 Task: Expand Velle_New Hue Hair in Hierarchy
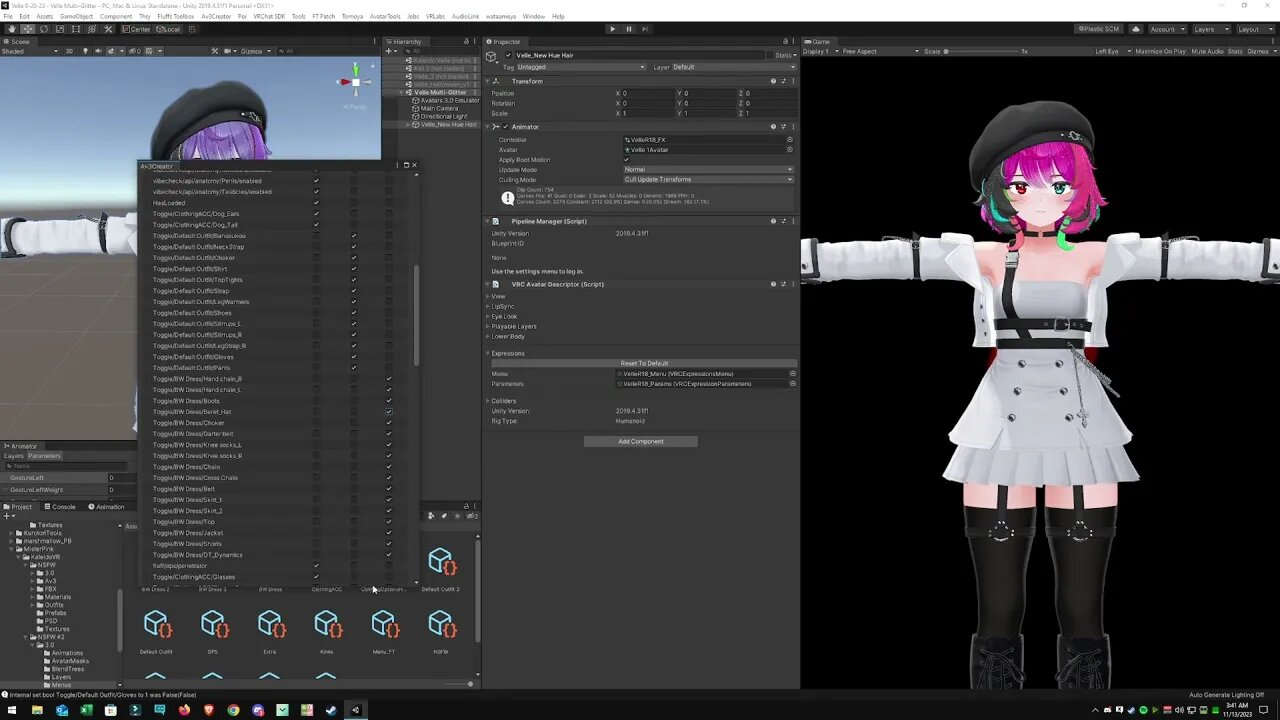pyautogui.click(x=410, y=124)
